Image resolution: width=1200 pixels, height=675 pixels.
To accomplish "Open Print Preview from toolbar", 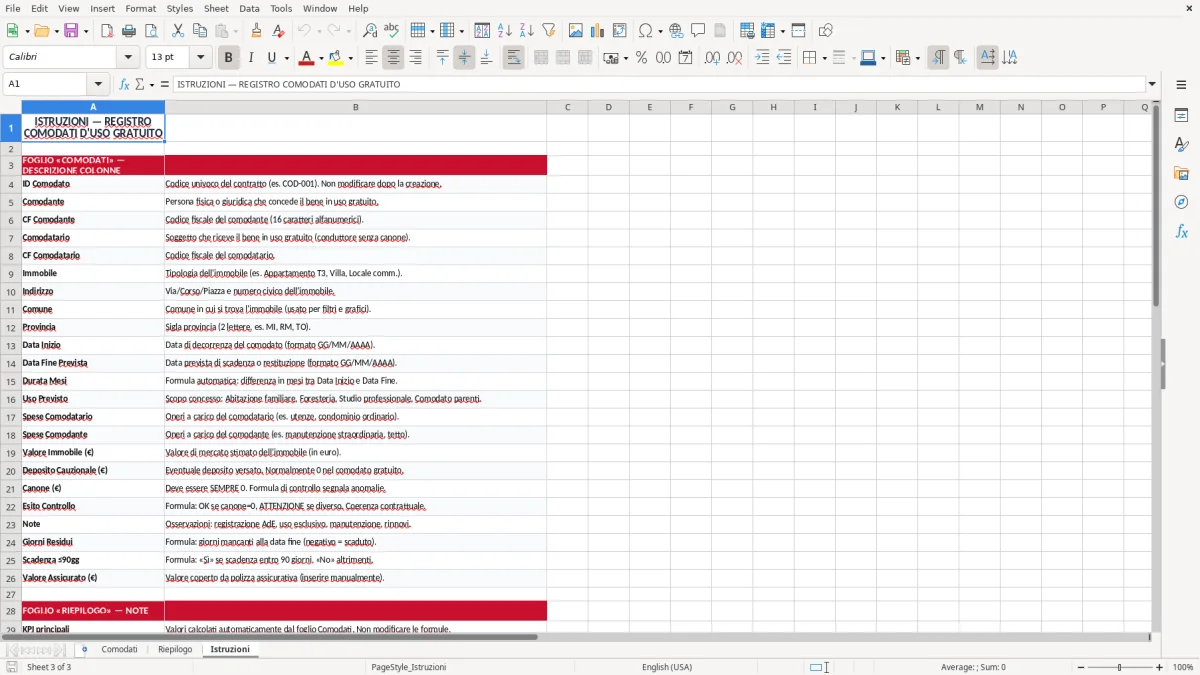I will click(x=150, y=31).
